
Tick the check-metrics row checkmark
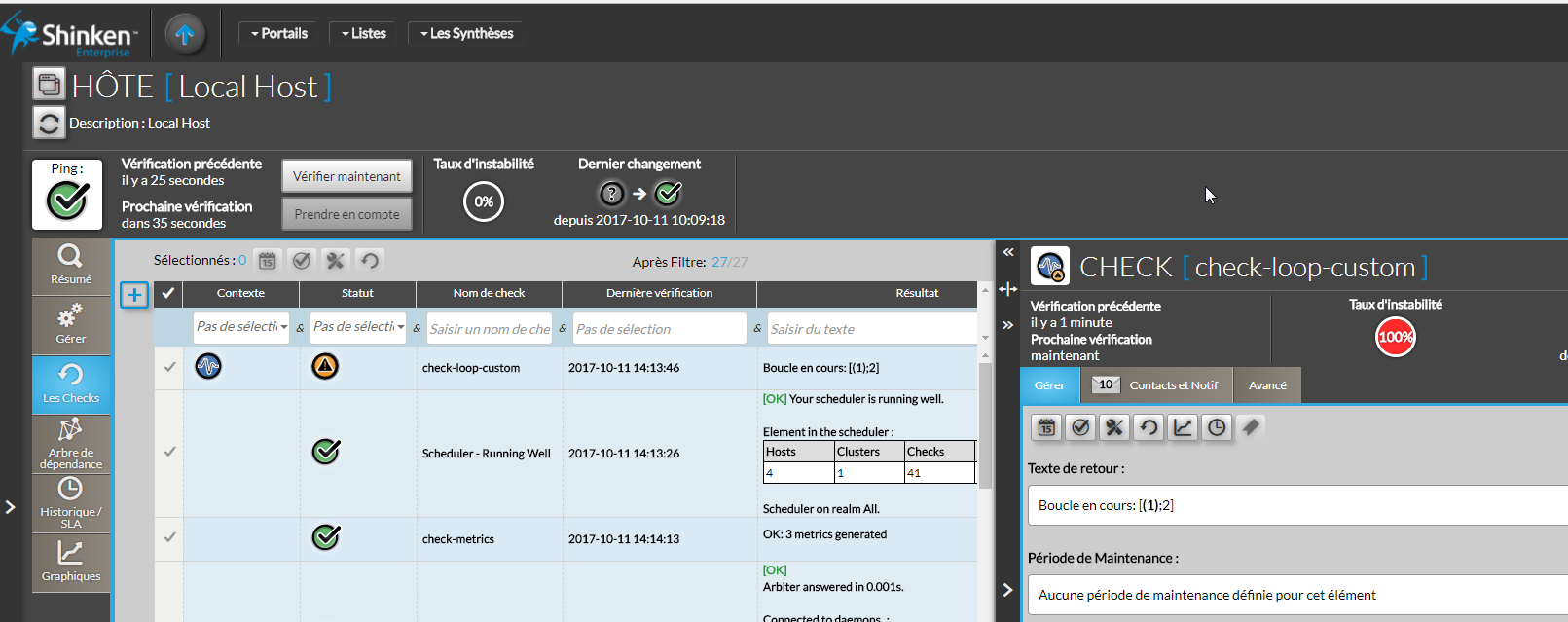click(x=169, y=537)
